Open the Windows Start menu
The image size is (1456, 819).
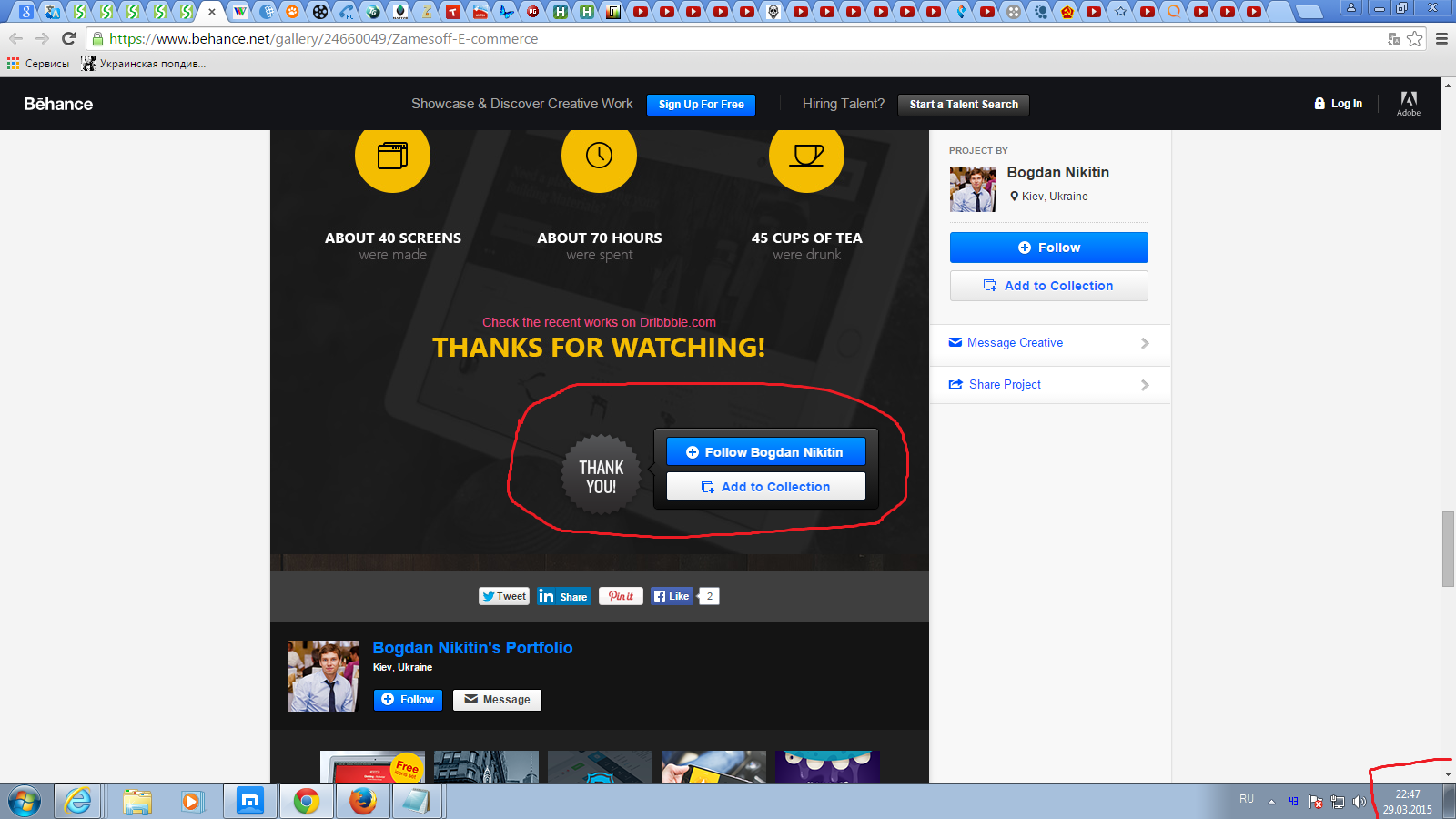25,802
